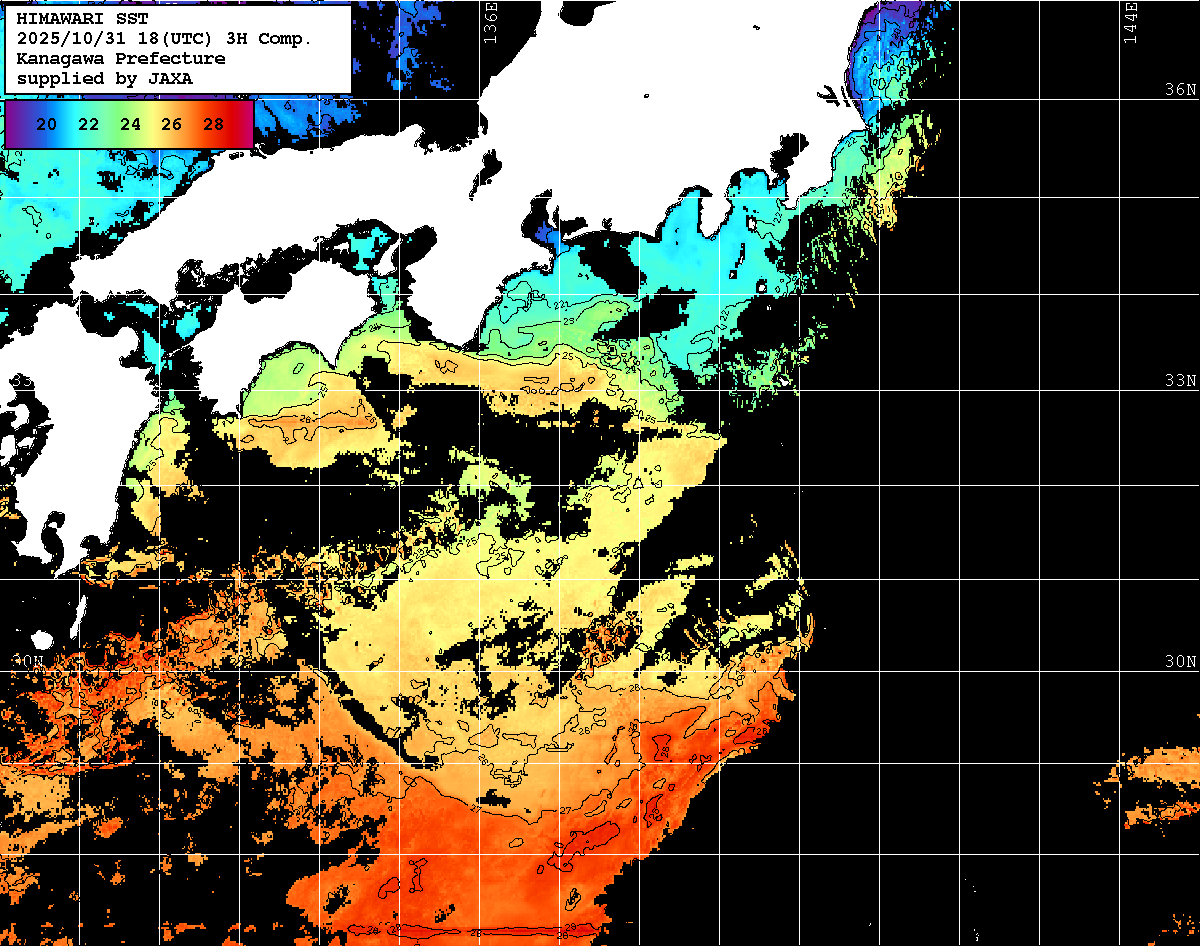Click the 30N latitude label at right edge
This screenshot has height=946, width=1200.
point(1180,662)
